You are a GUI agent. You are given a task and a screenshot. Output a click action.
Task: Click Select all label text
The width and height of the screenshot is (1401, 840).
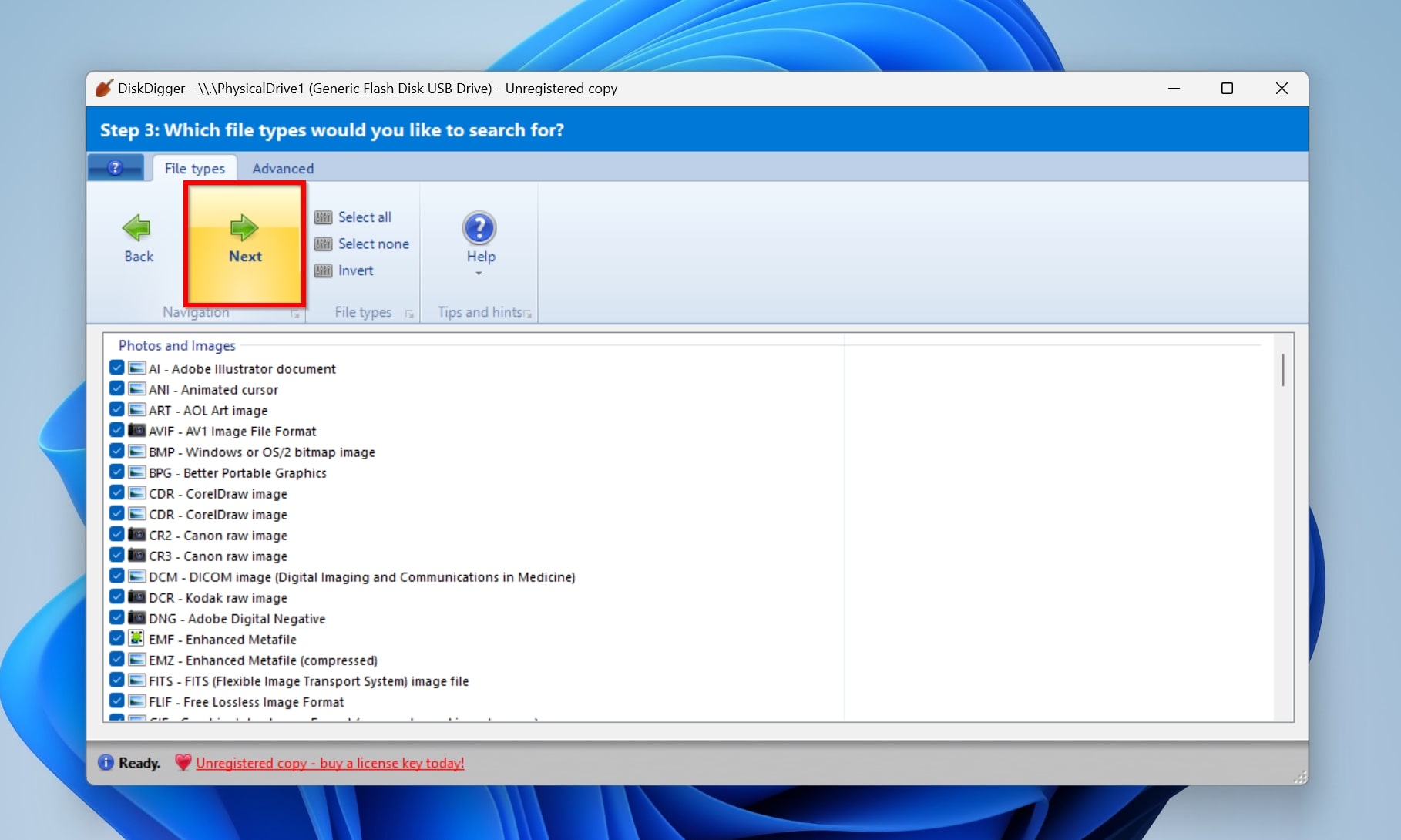click(365, 217)
